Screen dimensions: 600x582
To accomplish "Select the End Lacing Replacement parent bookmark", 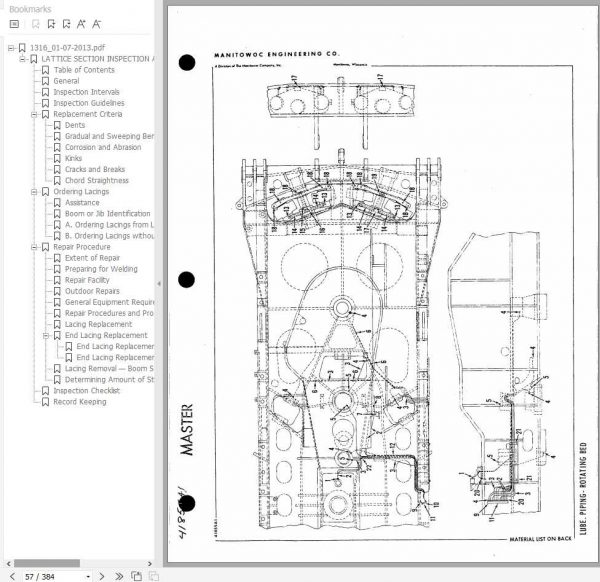I will tap(106, 336).
